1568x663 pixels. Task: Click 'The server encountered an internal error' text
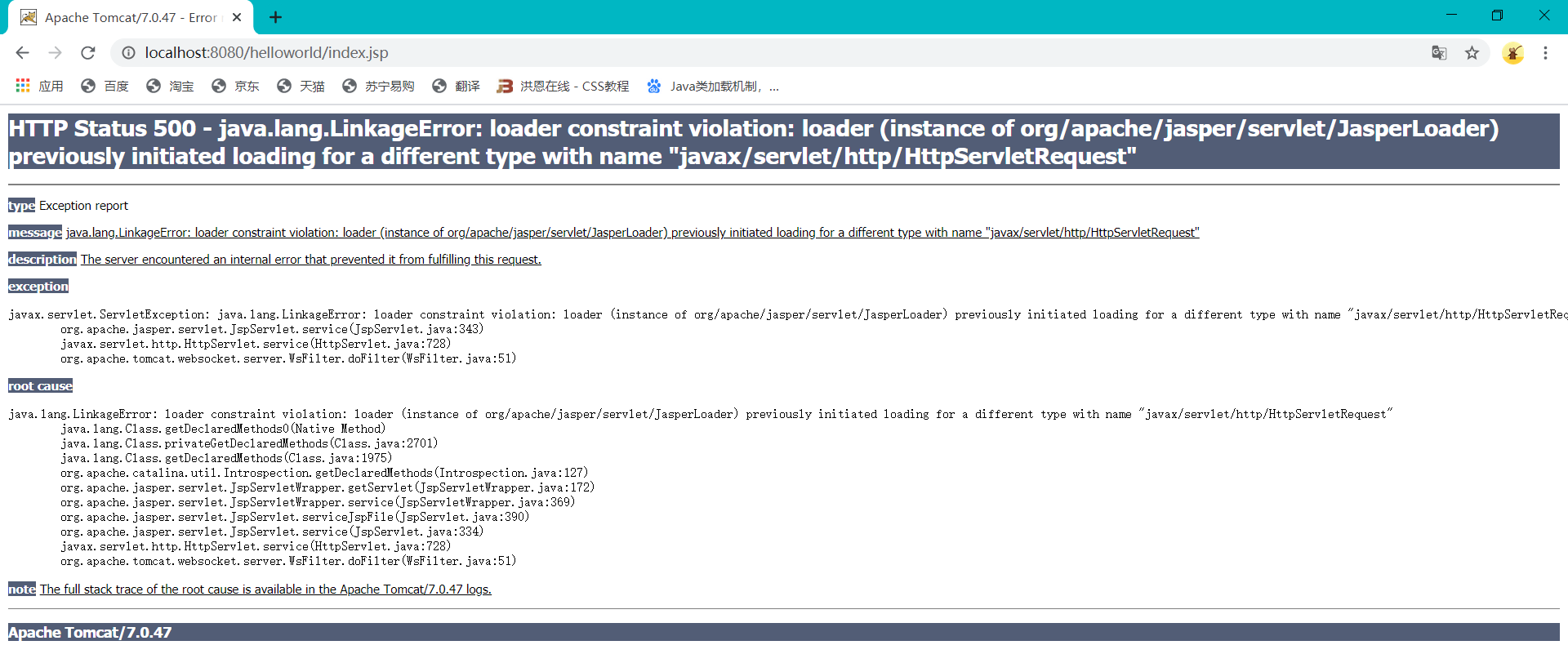(310, 260)
